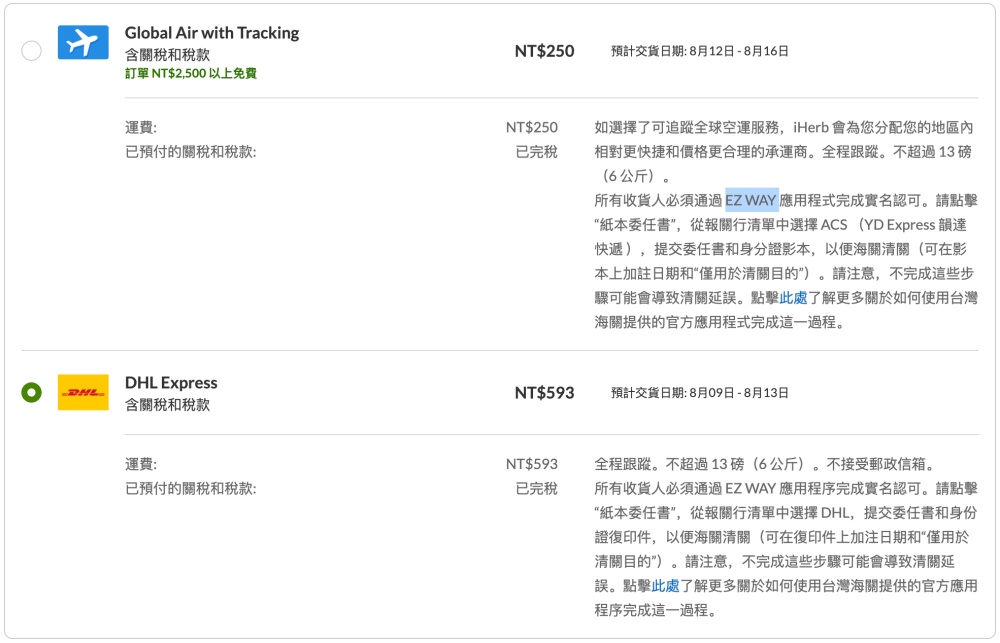Click the green free shipping over NT$2,500 note
Image resolution: width=1000 pixels, height=643 pixels.
pos(190,73)
